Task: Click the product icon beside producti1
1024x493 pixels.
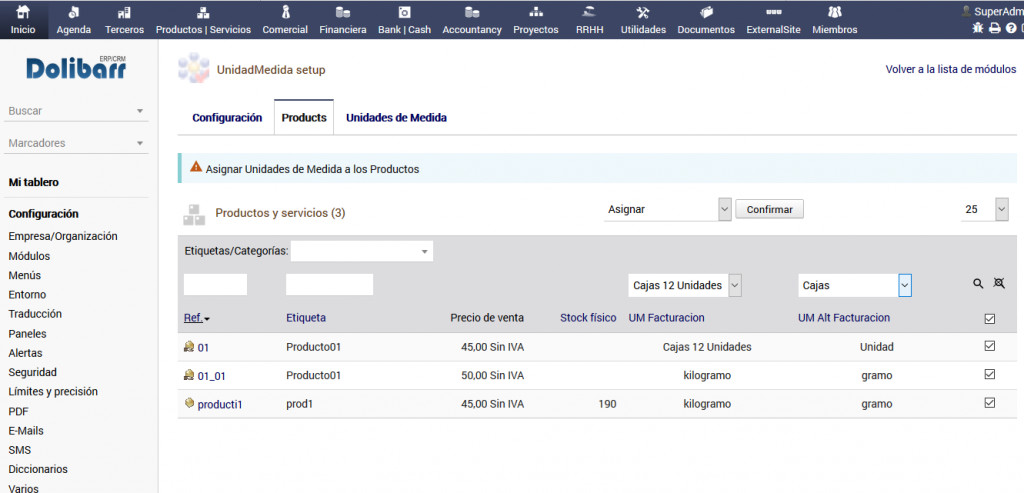Action: [189, 404]
